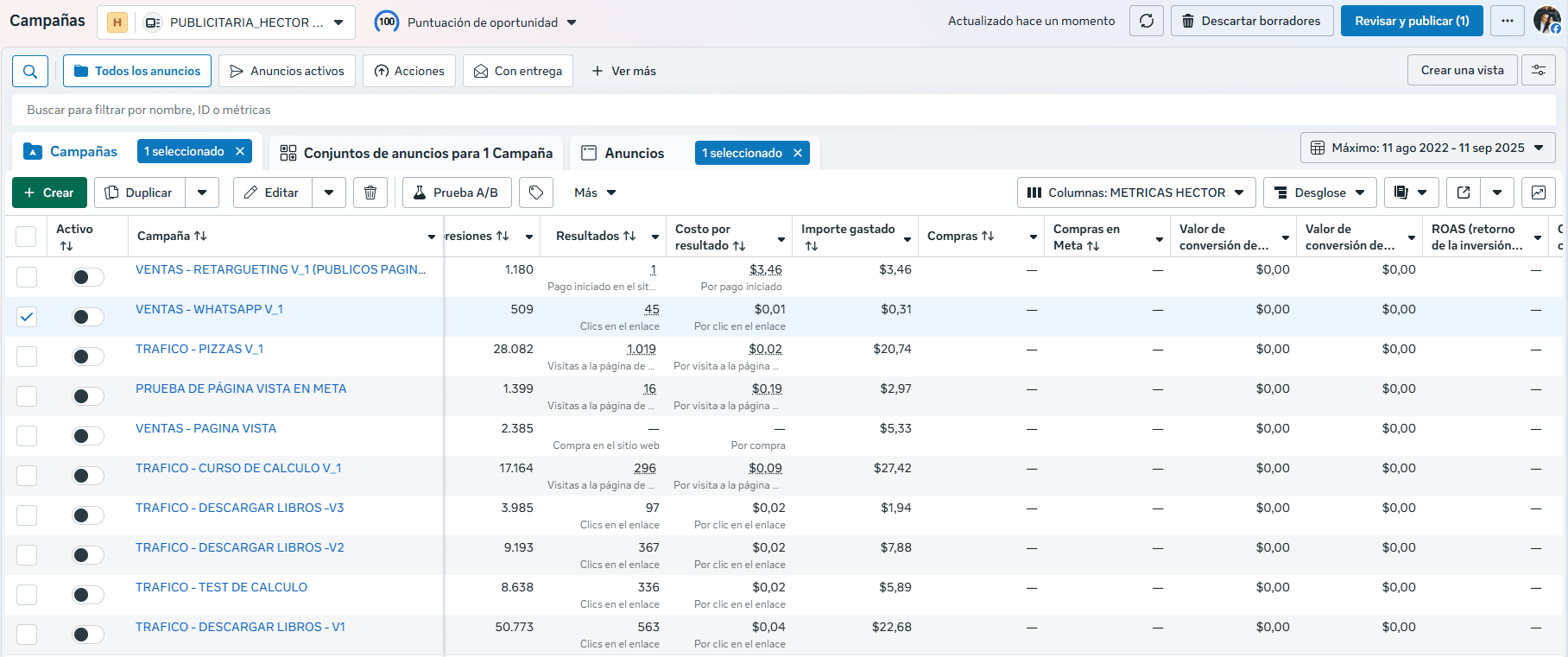Open the charts view icon

[1538, 193]
